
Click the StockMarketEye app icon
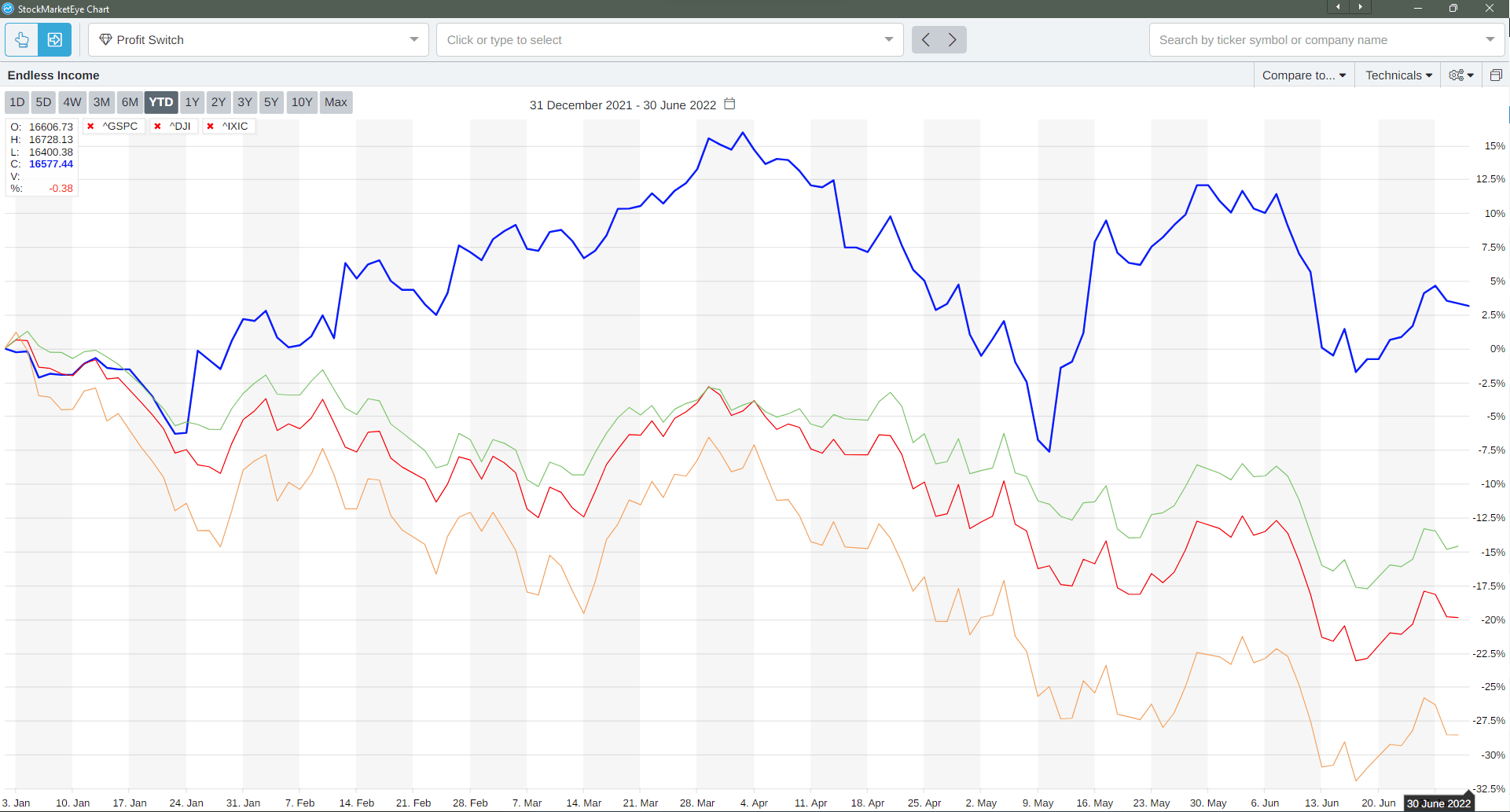coord(8,9)
